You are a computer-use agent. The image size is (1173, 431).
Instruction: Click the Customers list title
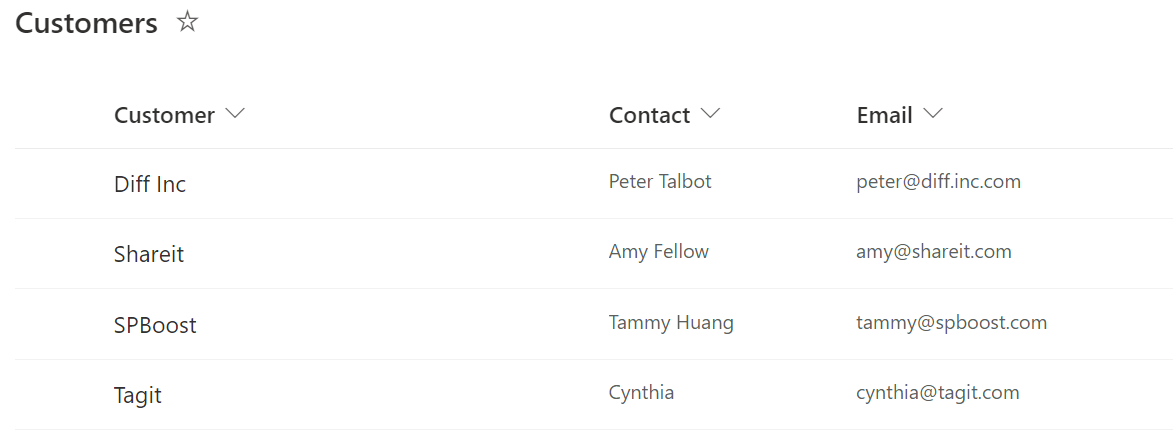(87, 23)
